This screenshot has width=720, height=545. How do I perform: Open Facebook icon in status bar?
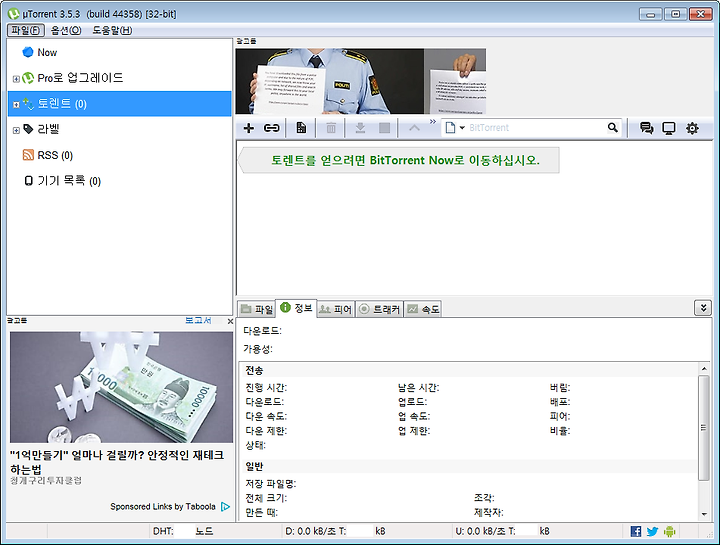click(636, 531)
